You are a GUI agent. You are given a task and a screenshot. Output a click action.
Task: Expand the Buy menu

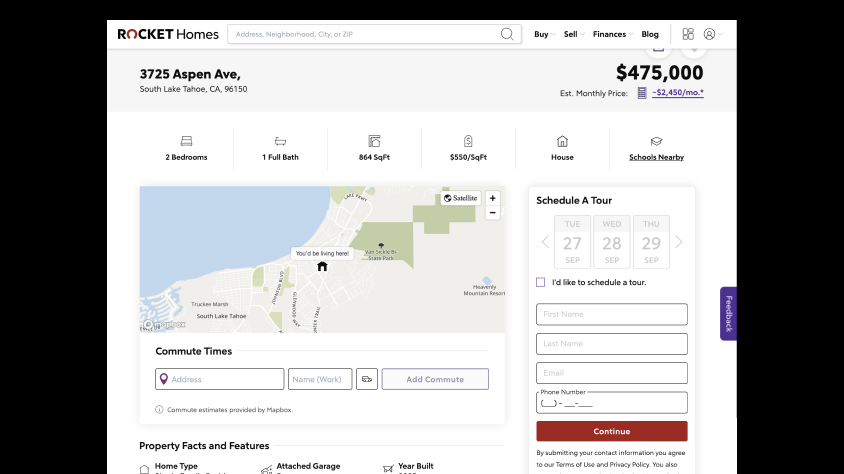[x=544, y=34]
